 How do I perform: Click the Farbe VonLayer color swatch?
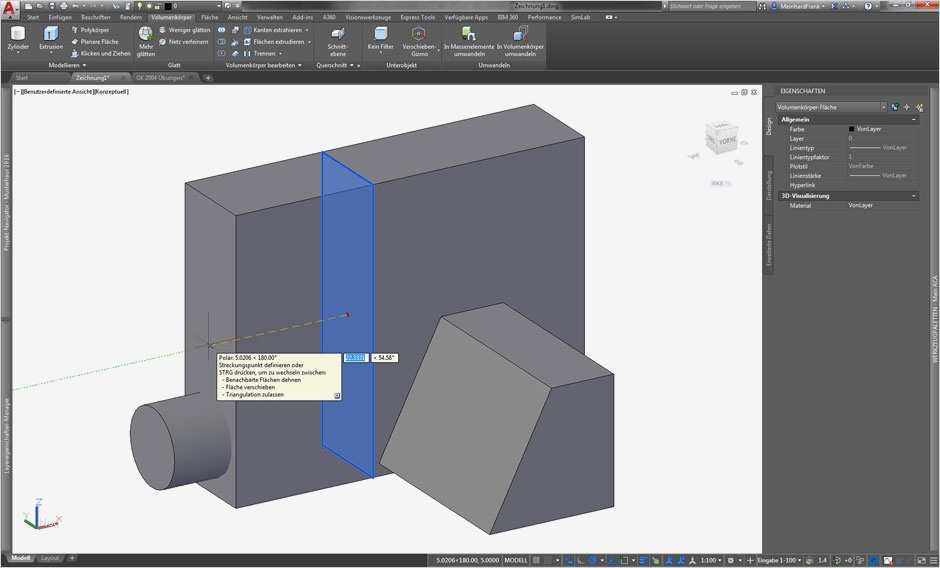pyautogui.click(x=851, y=129)
